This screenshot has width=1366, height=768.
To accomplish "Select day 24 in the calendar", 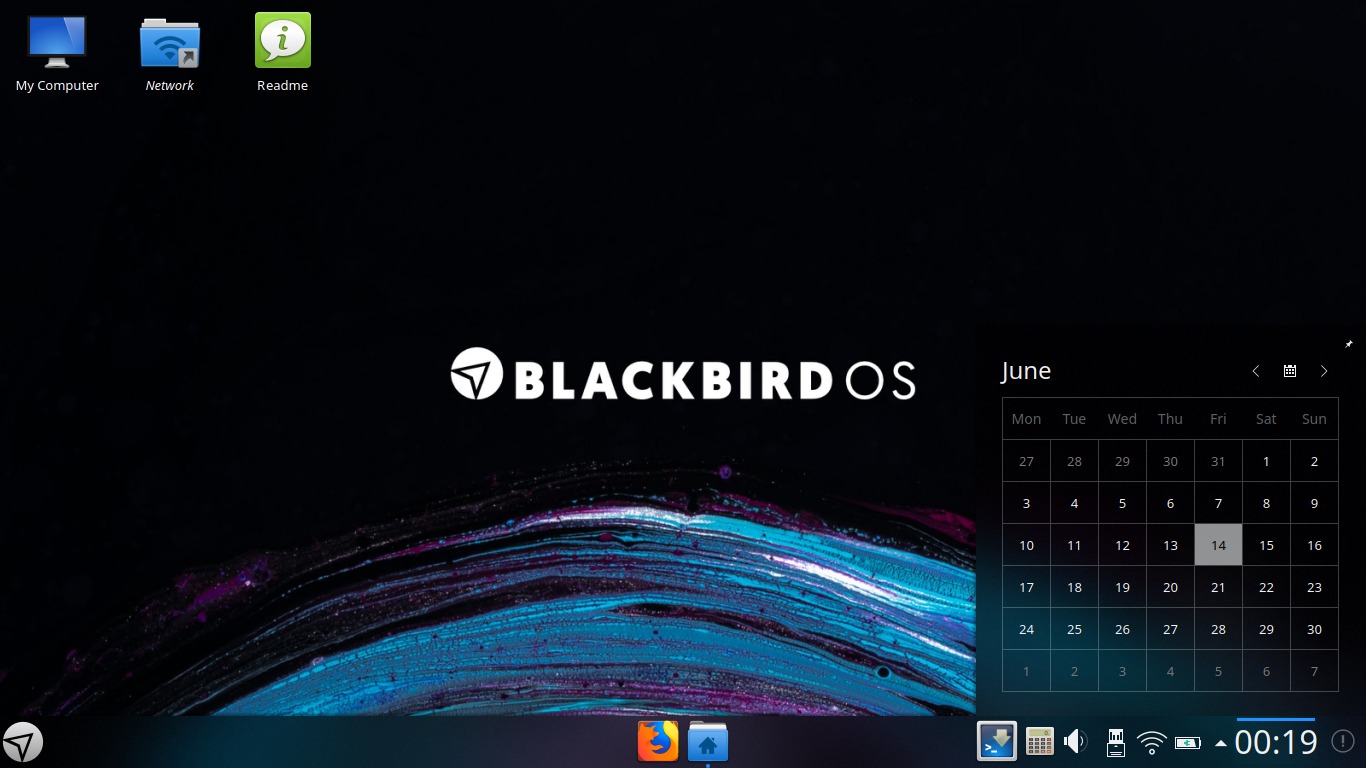I will click(1026, 629).
